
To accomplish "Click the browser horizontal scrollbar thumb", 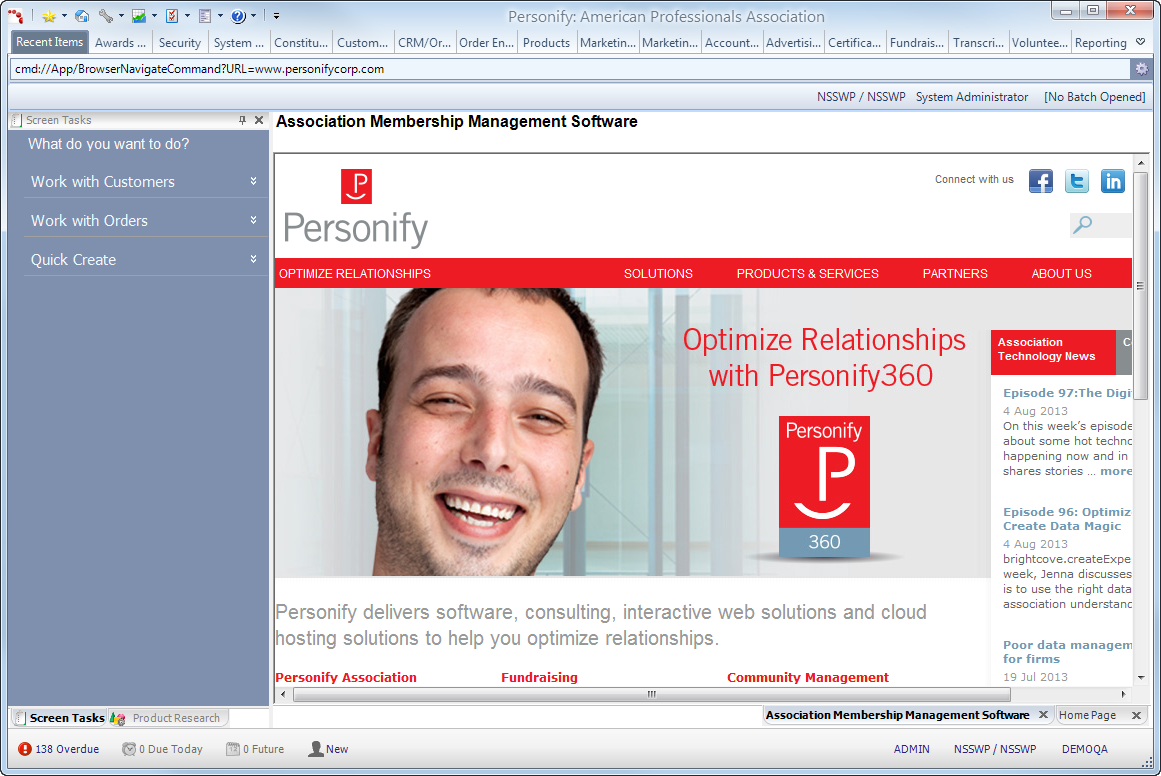I will pyautogui.click(x=652, y=695).
